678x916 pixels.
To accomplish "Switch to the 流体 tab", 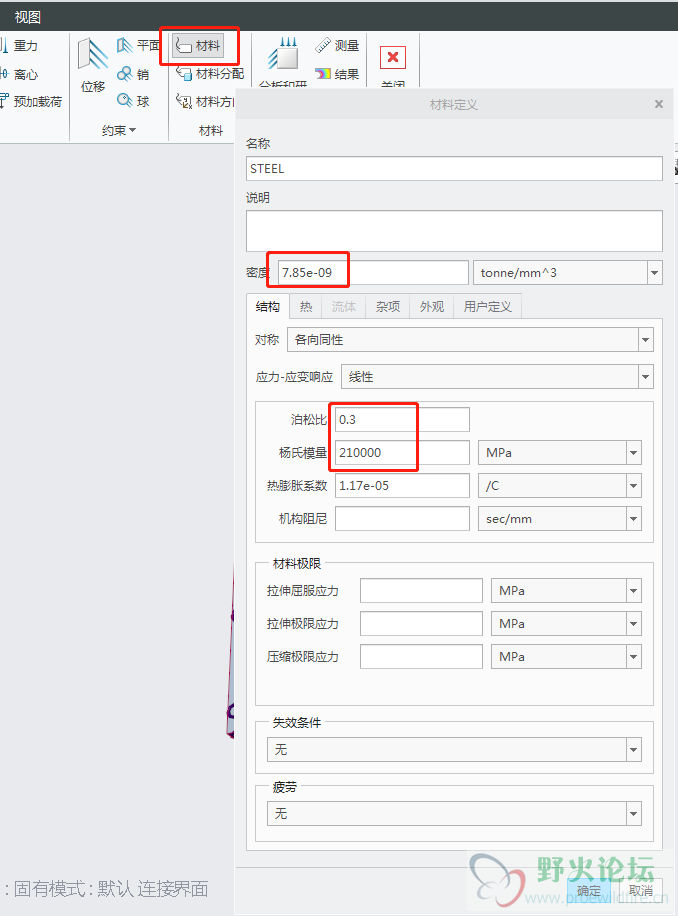I will click(343, 307).
